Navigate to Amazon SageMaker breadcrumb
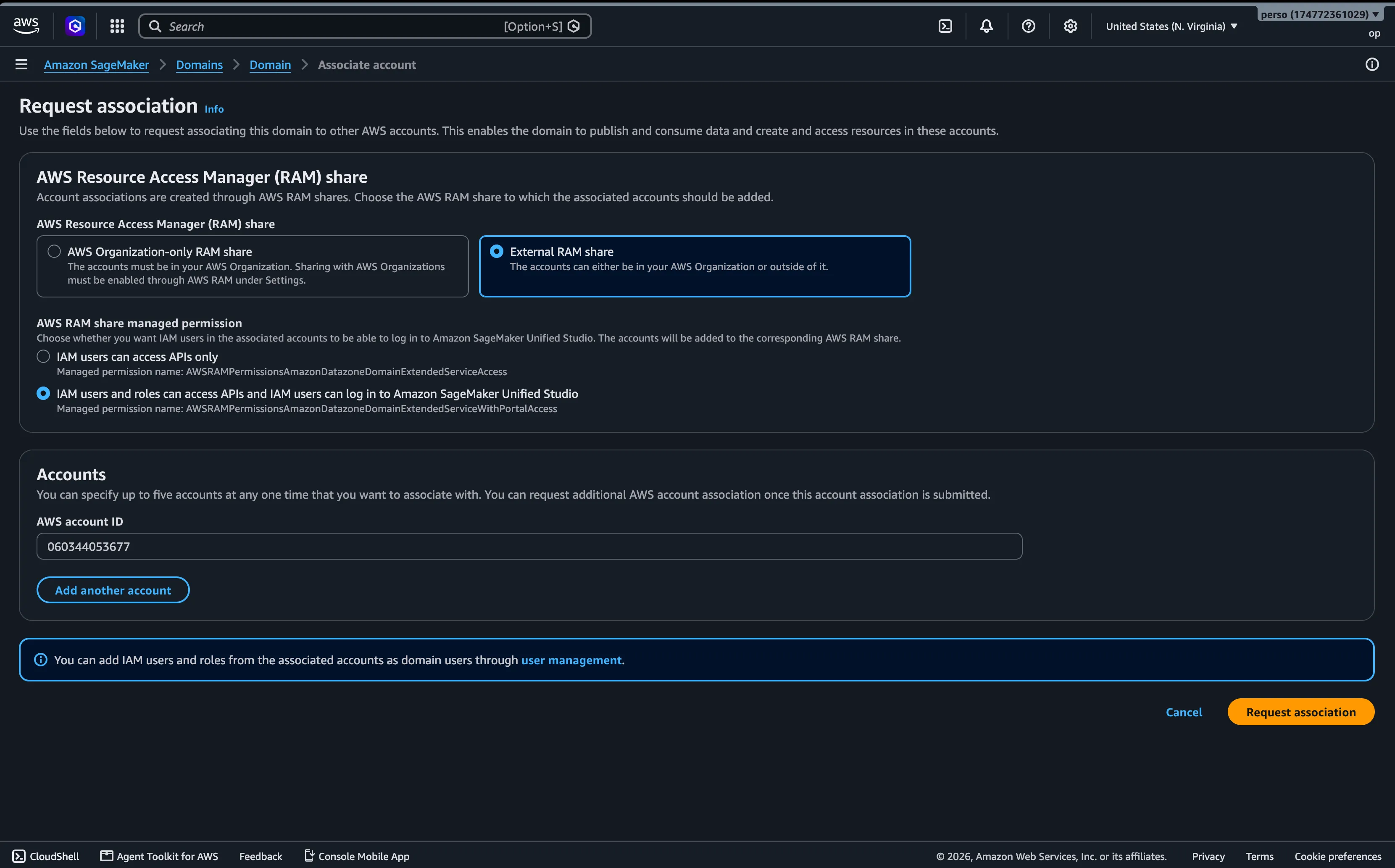 tap(97, 65)
